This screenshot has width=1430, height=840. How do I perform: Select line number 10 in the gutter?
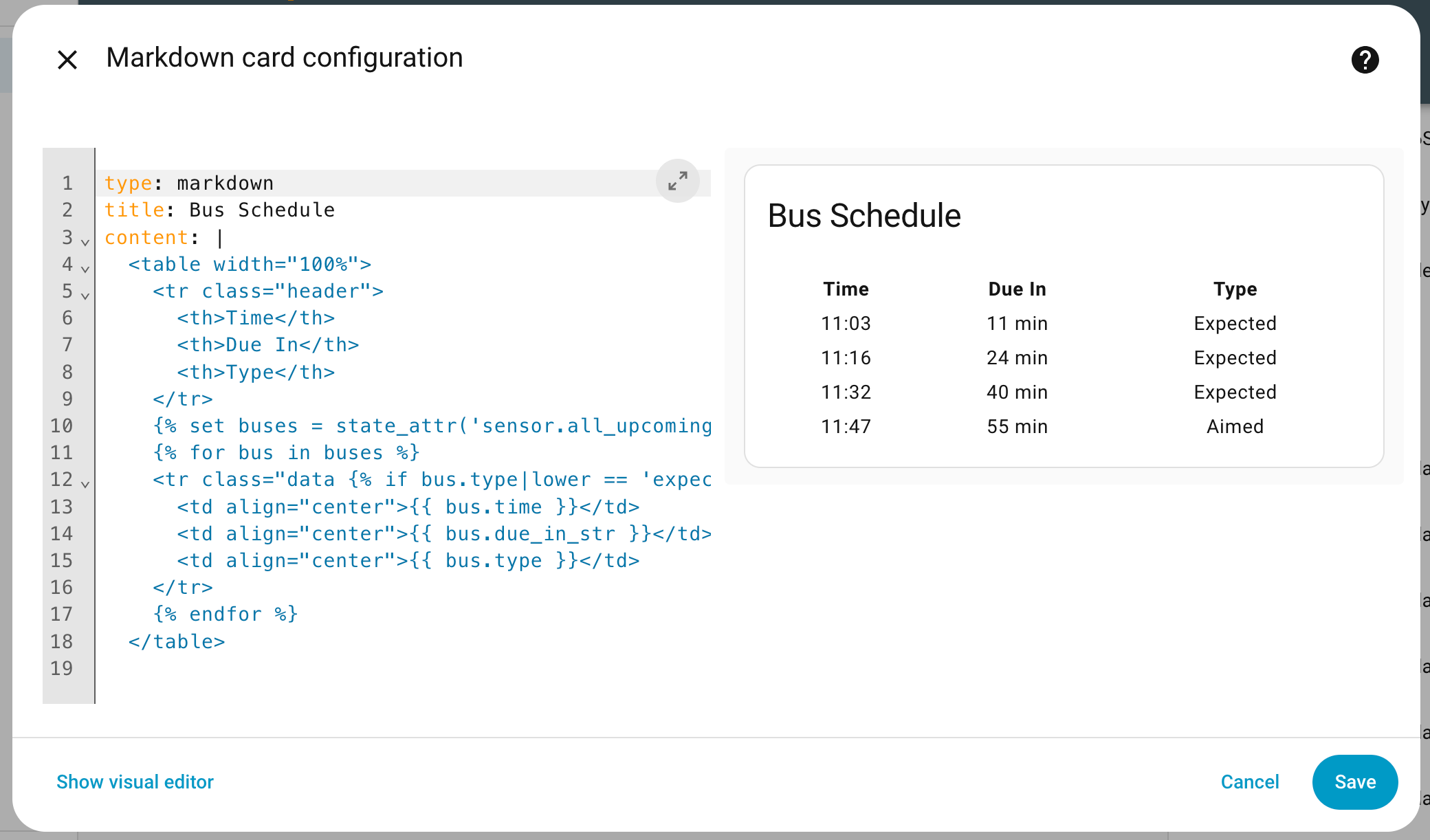coord(61,425)
